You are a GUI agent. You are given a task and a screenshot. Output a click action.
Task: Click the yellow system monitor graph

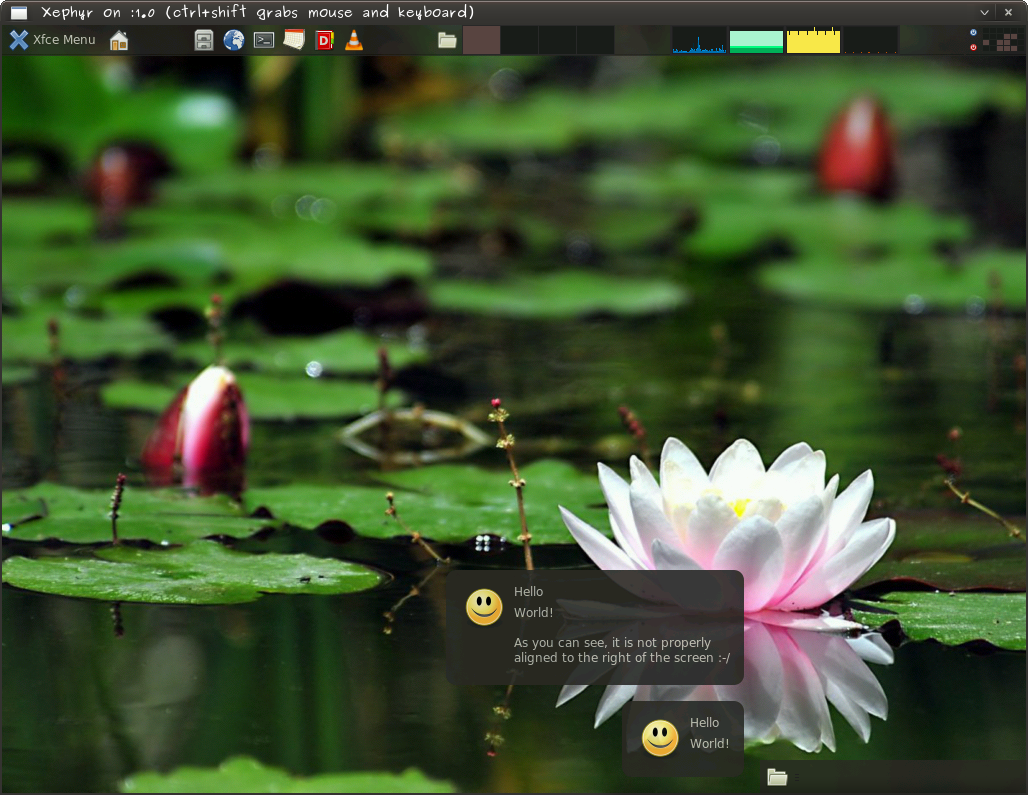pyautogui.click(x=813, y=40)
